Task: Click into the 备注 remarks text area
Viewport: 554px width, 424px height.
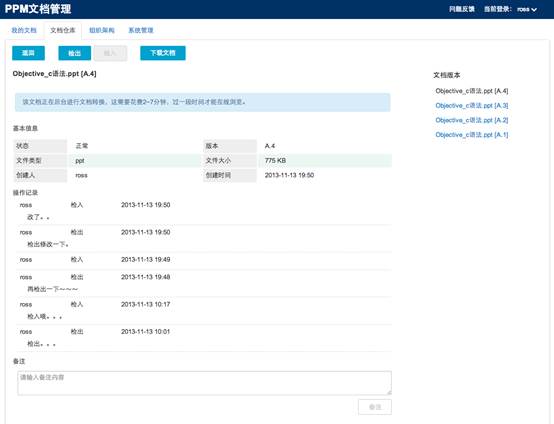Action: click(204, 383)
